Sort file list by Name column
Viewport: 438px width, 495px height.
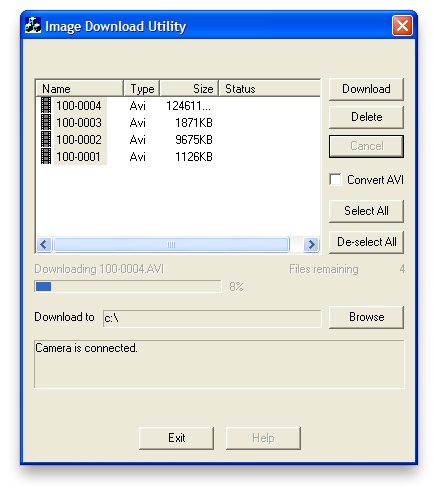pos(79,89)
